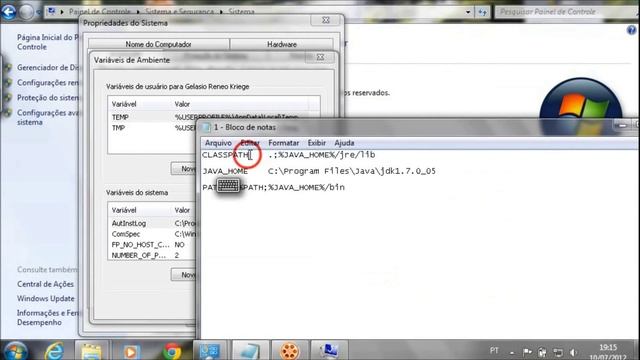
Task: Open Configurações avançadas do sistema link
Action: [47, 117]
